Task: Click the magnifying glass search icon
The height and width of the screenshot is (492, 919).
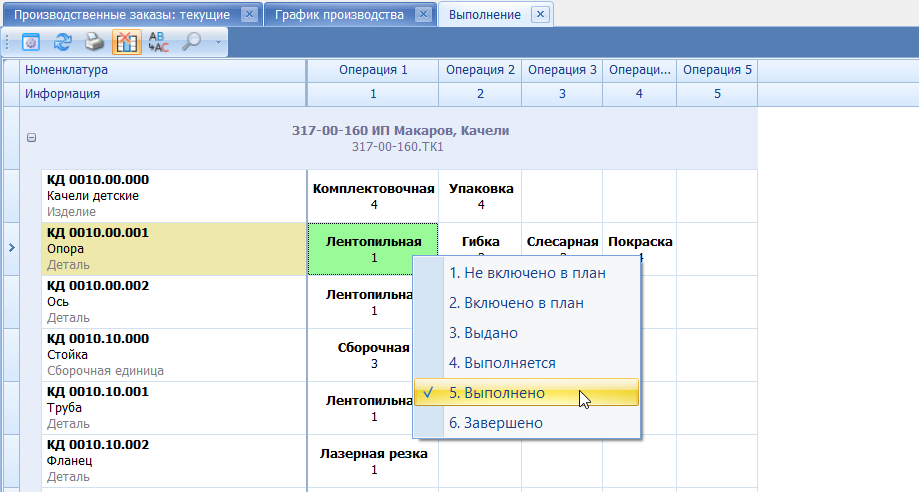Action: click(x=190, y=42)
